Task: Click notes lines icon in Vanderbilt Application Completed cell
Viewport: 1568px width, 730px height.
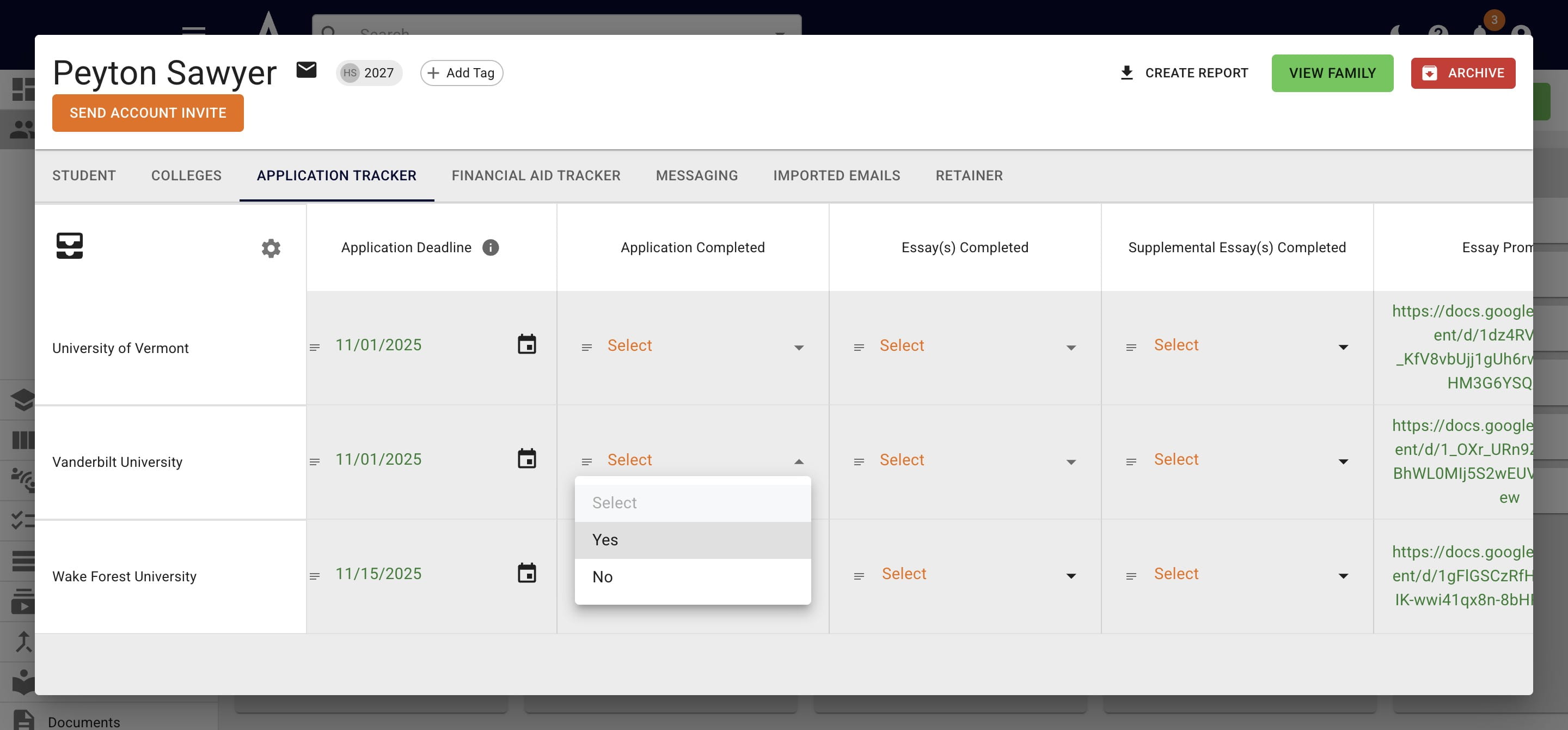Action: point(587,461)
